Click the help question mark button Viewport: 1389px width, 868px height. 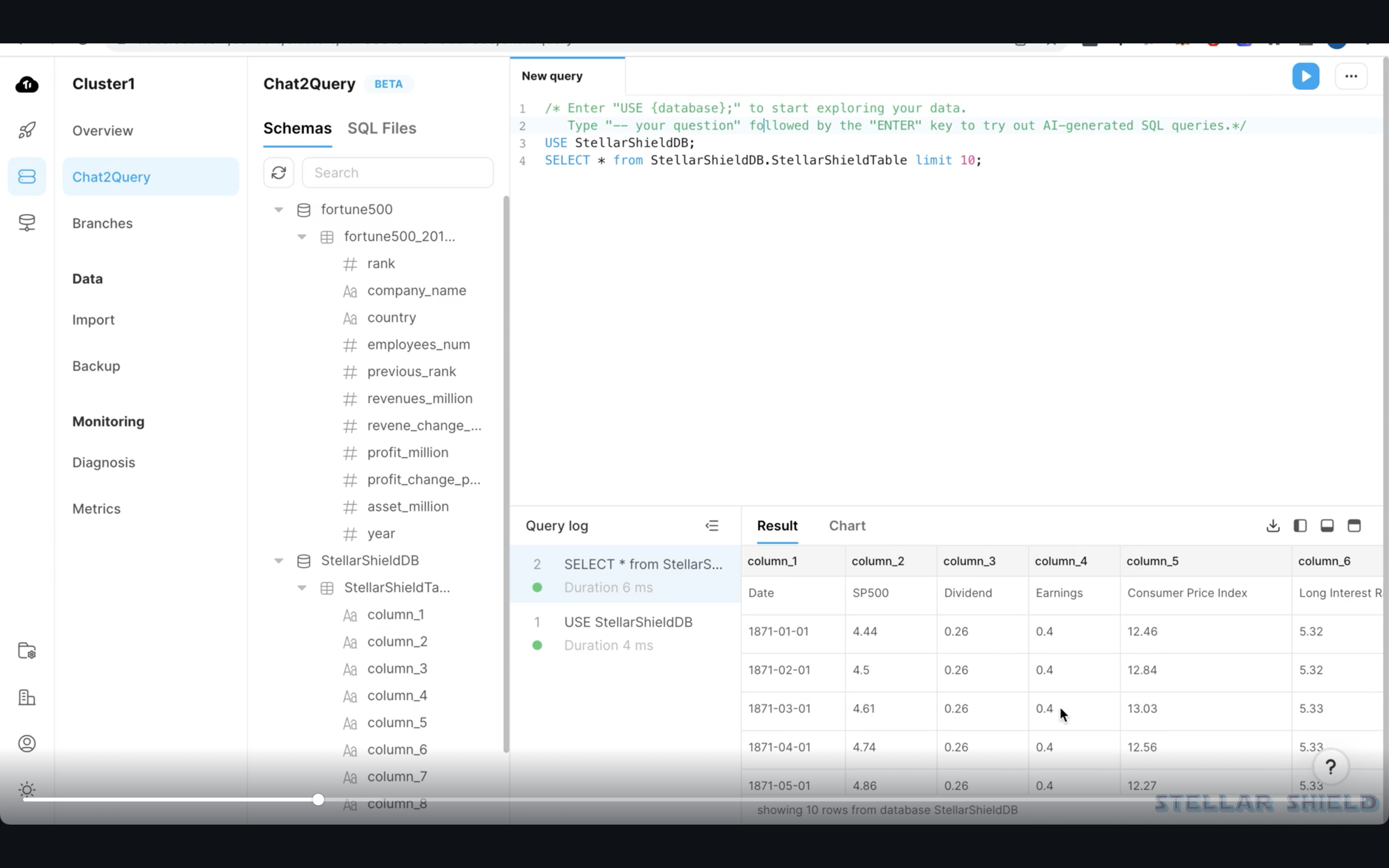pos(1331,766)
